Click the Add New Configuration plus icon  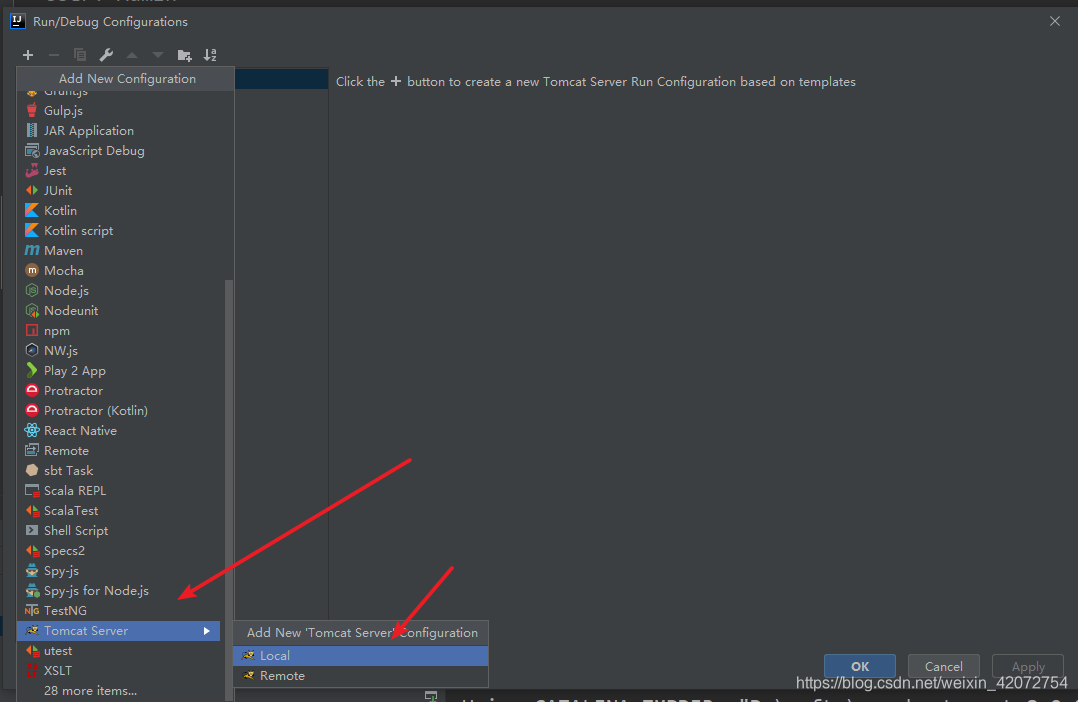coord(28,55)
